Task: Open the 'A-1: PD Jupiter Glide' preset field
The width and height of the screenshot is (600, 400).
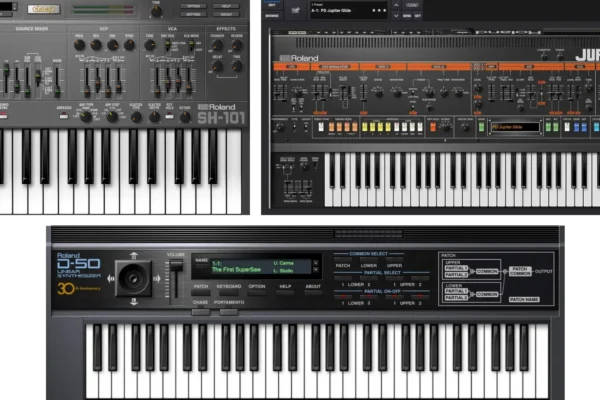Action: coord(349,10)
